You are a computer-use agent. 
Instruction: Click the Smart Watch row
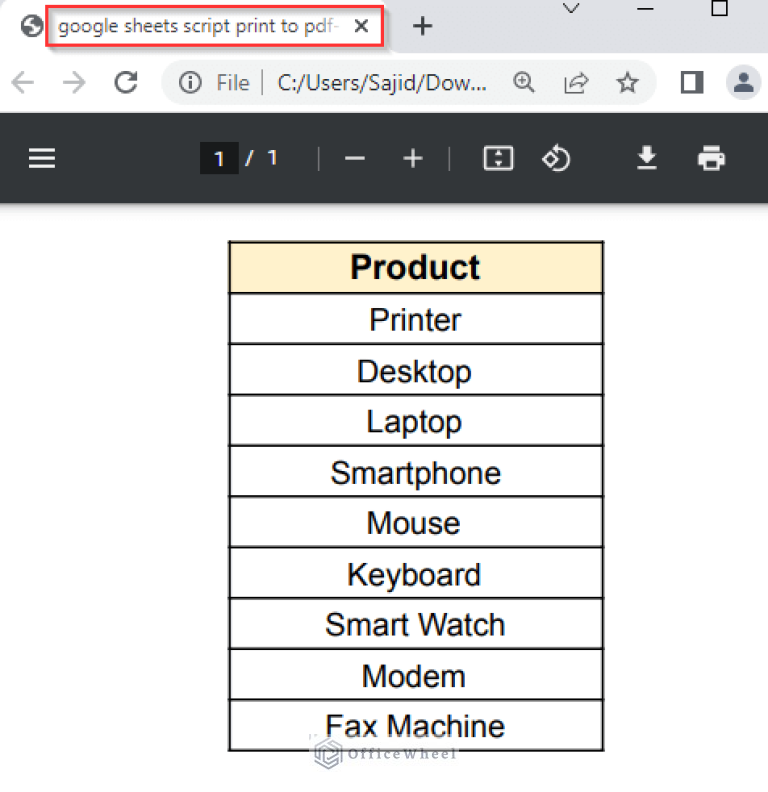coord(416,624)
